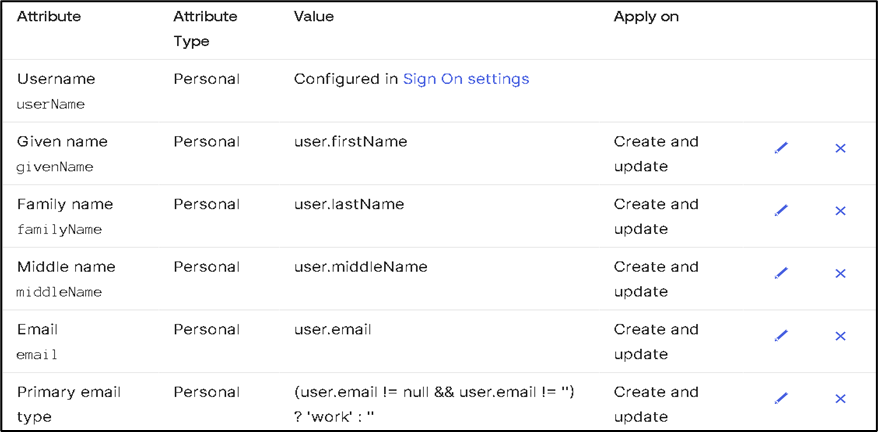The width and height of the screenshot is (878, 432).
Task: Select the lowercase email variable text
Action: click(x=37, y=355)
